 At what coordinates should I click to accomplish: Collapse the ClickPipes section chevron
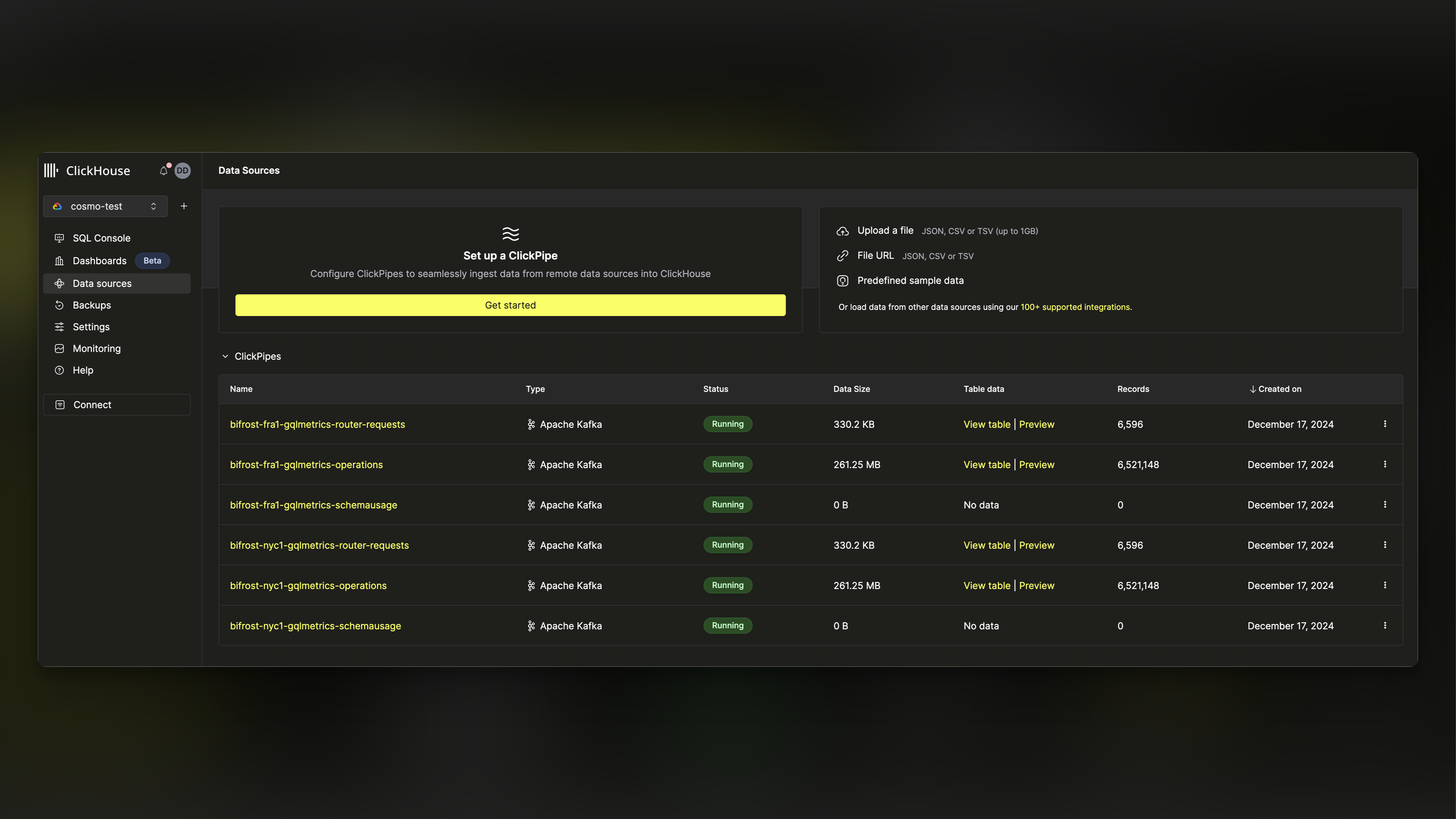[225, 357]
